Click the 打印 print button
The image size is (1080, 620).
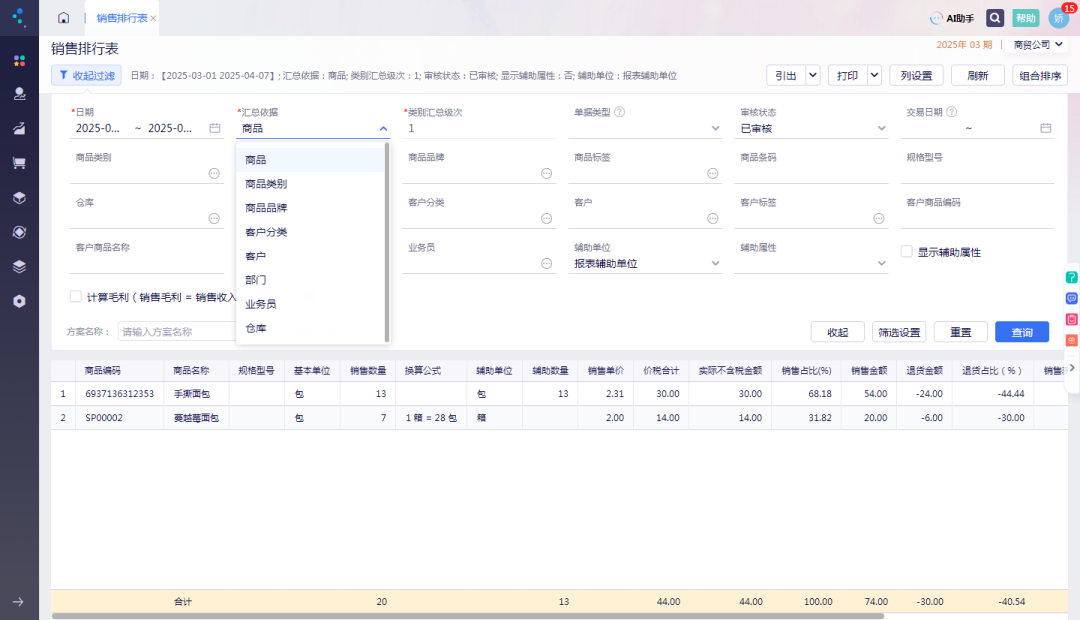(x=847, y=75)
